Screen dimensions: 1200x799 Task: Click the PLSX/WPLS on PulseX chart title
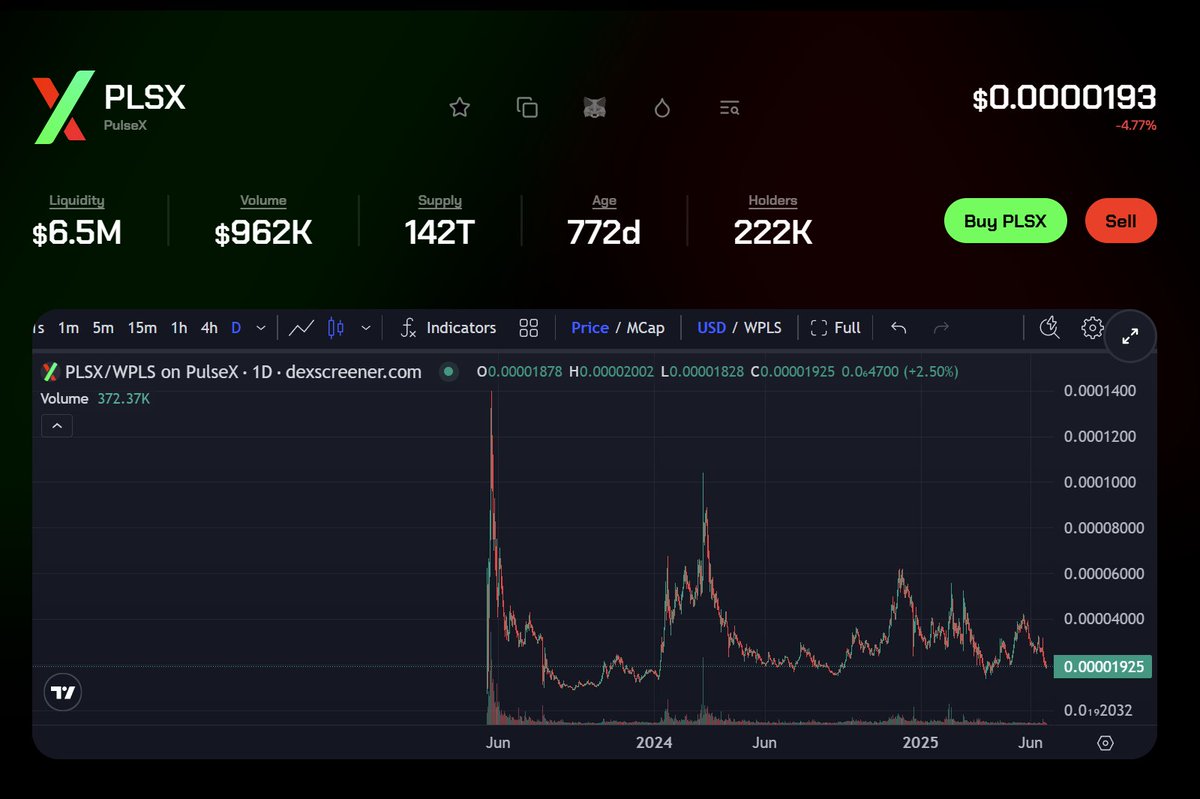point(243,372)
